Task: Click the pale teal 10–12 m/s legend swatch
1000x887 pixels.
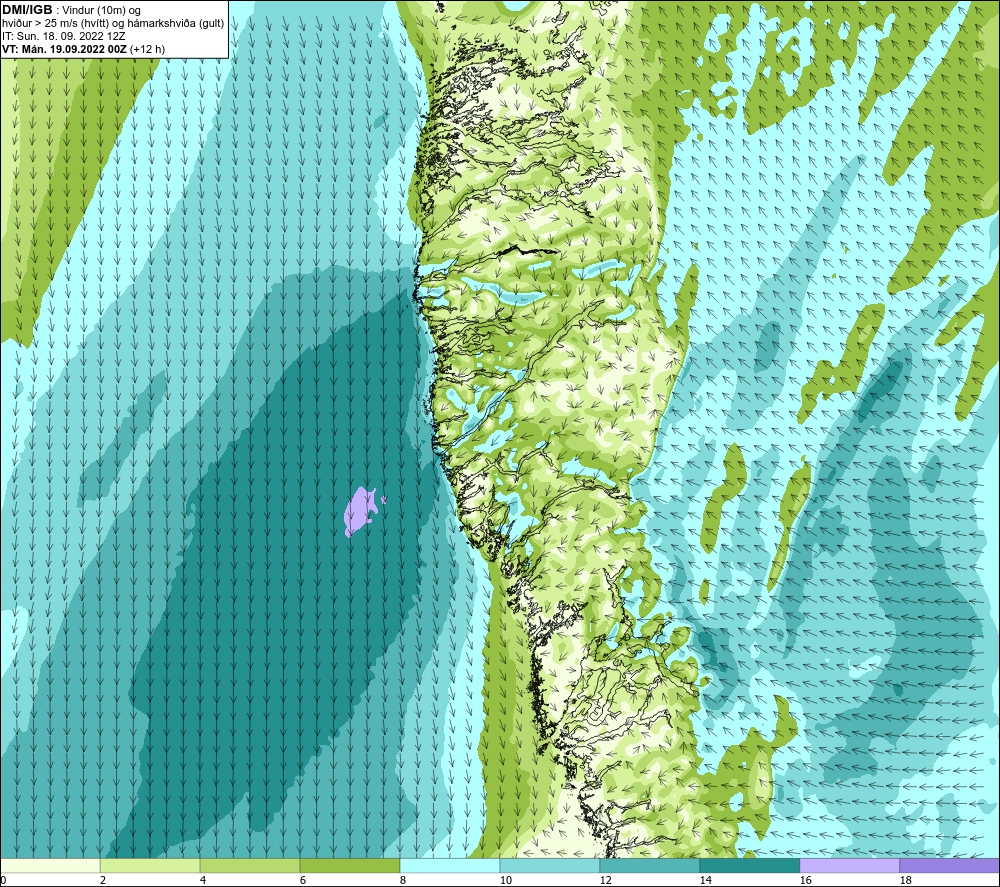Action: tap(550, 865)
